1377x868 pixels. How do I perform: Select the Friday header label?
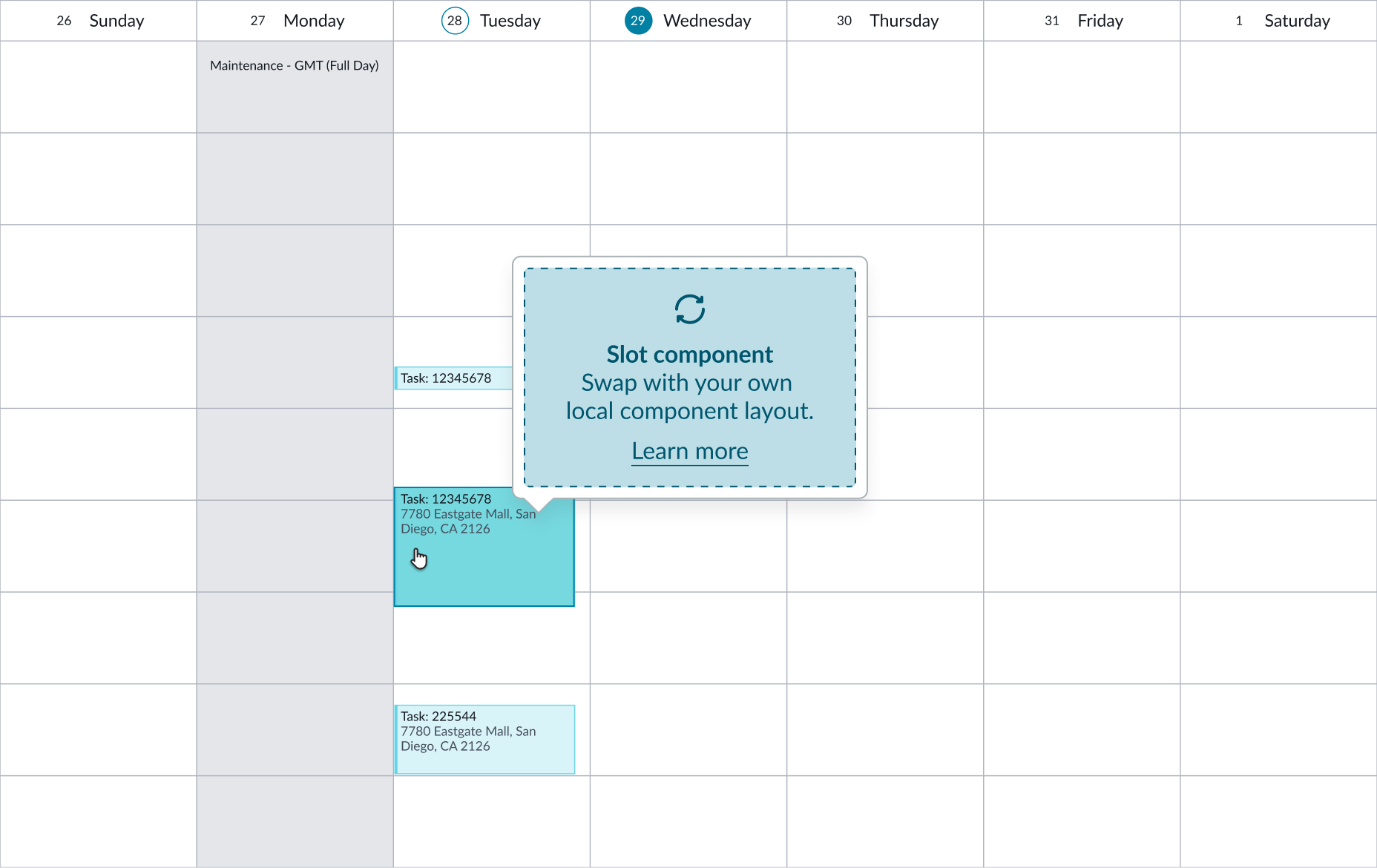pos(1100,21)
